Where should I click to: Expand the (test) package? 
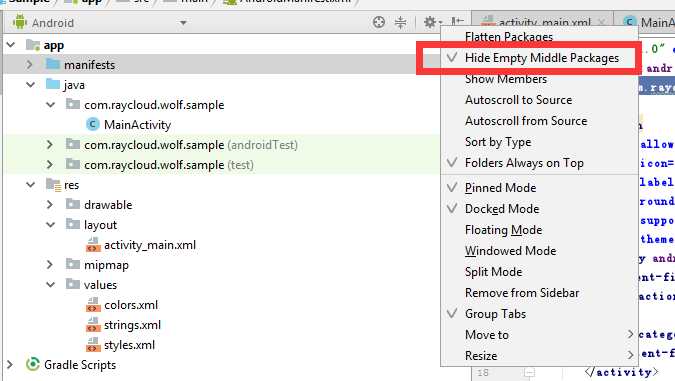(50, 164)
